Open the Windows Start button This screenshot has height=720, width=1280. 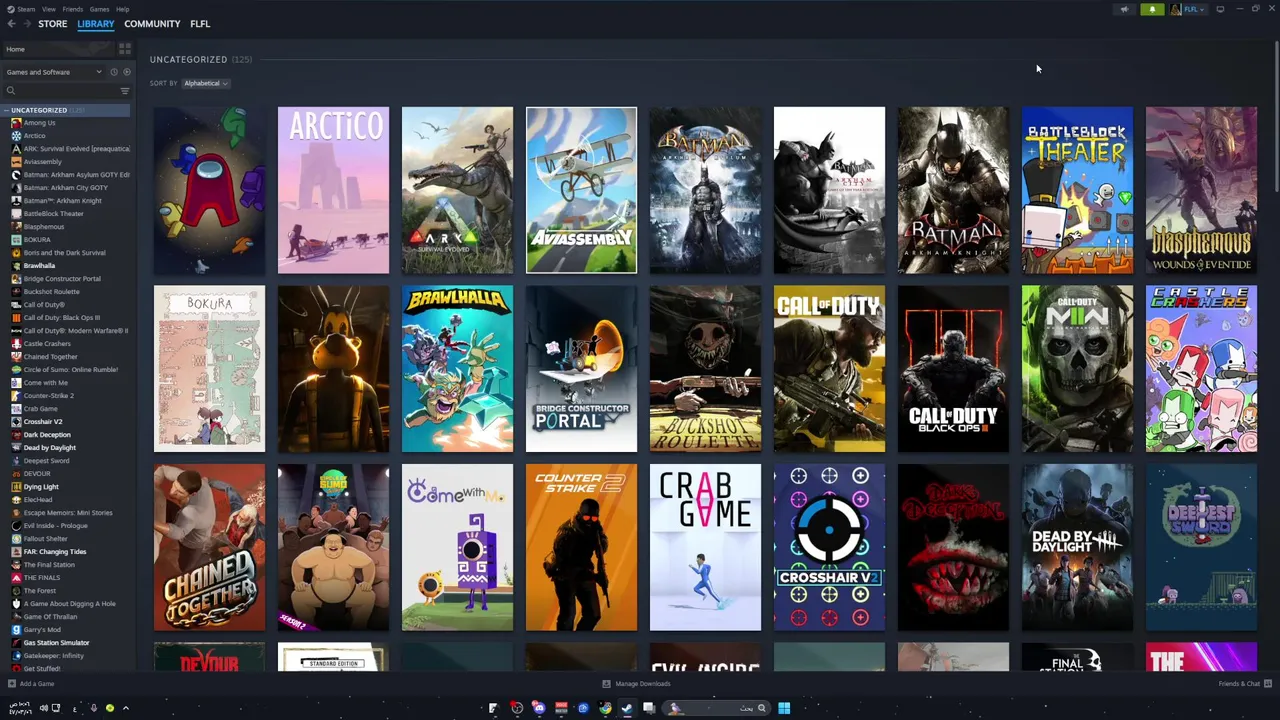click(784, 708)
